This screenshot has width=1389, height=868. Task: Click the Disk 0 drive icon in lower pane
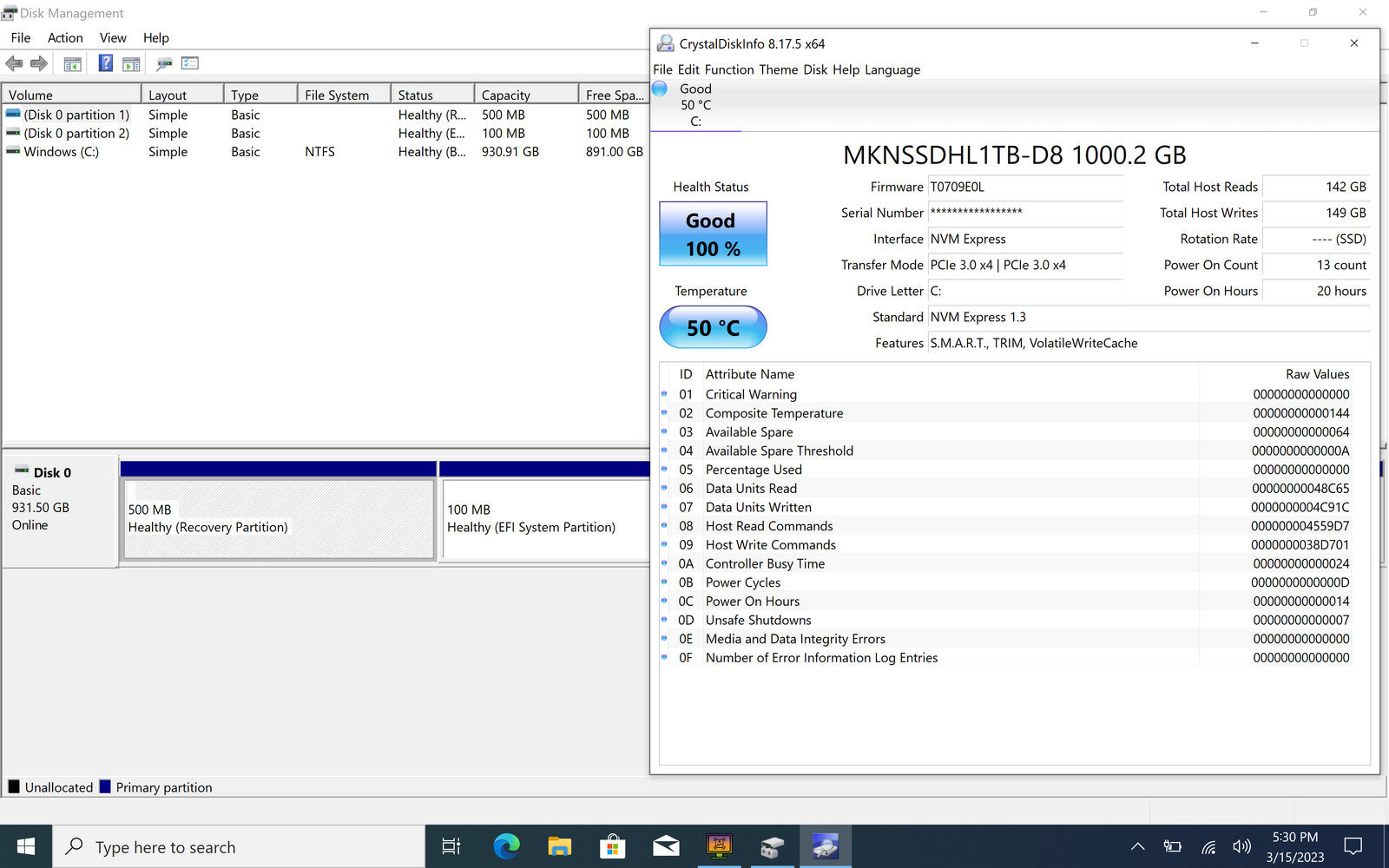22,470
